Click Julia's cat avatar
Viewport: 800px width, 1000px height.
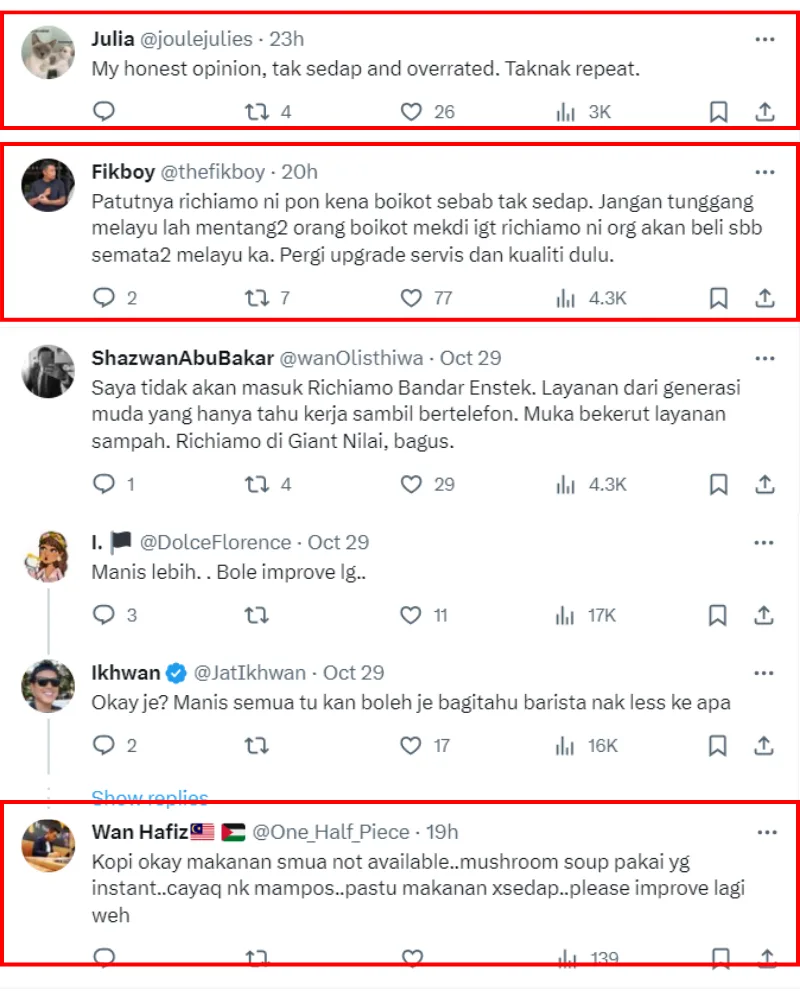click(x=48, y=52)
